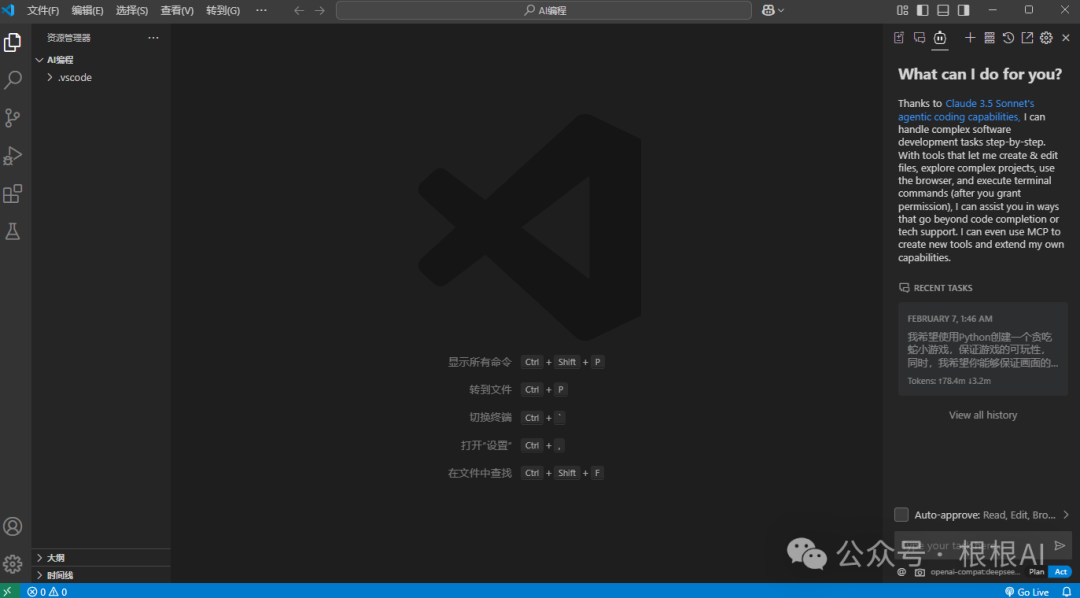Open the Manage gear in activity bar
The width and height of the screenshot is (1080, 598).
(x=12, y=564)
